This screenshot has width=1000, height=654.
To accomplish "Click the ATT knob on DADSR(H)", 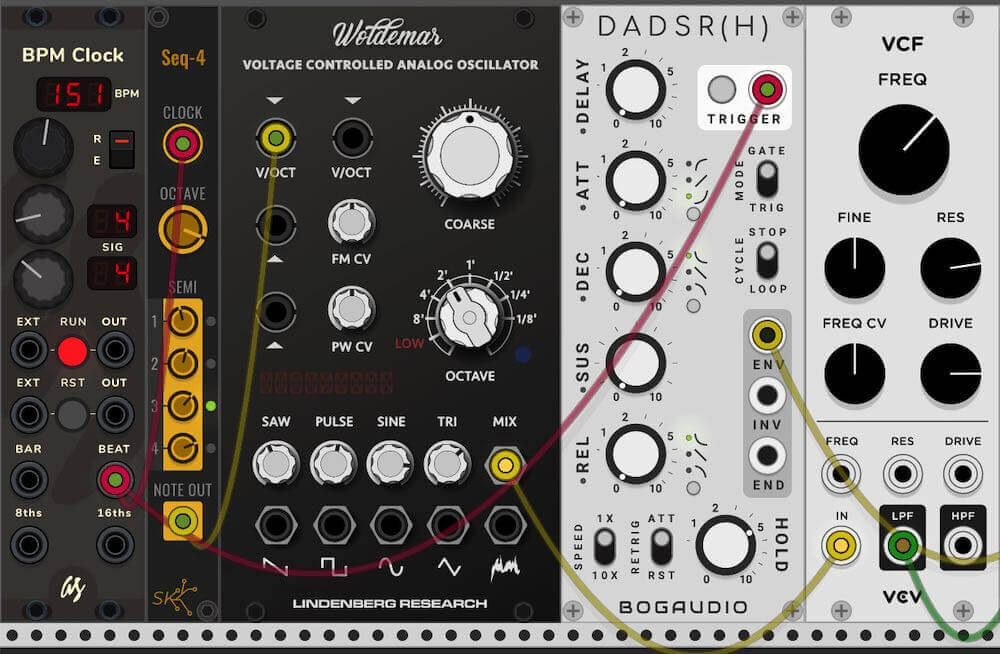I will click(x=635, y=181).
